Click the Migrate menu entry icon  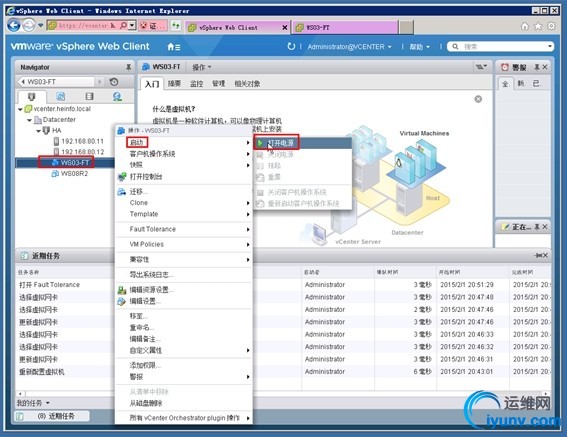122,192
